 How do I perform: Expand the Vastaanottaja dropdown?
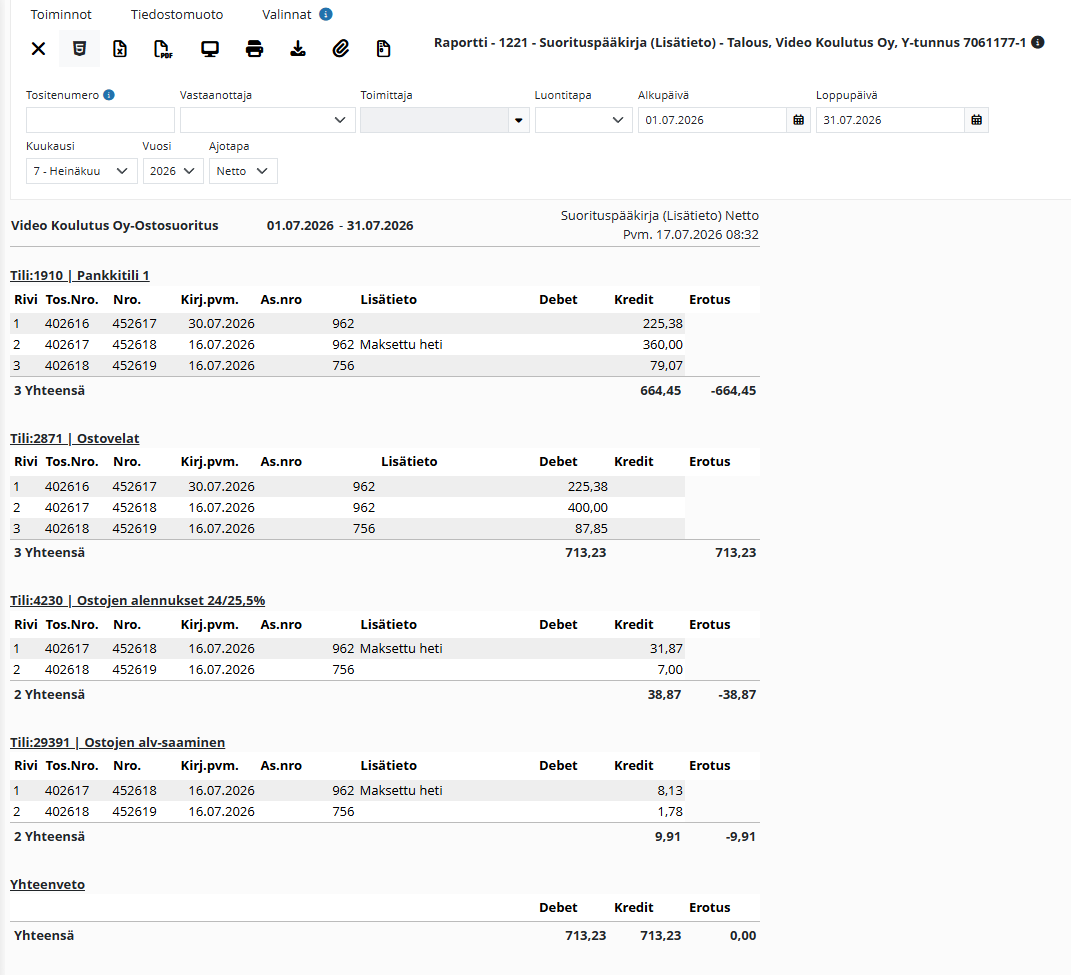(x=268, y=120)
